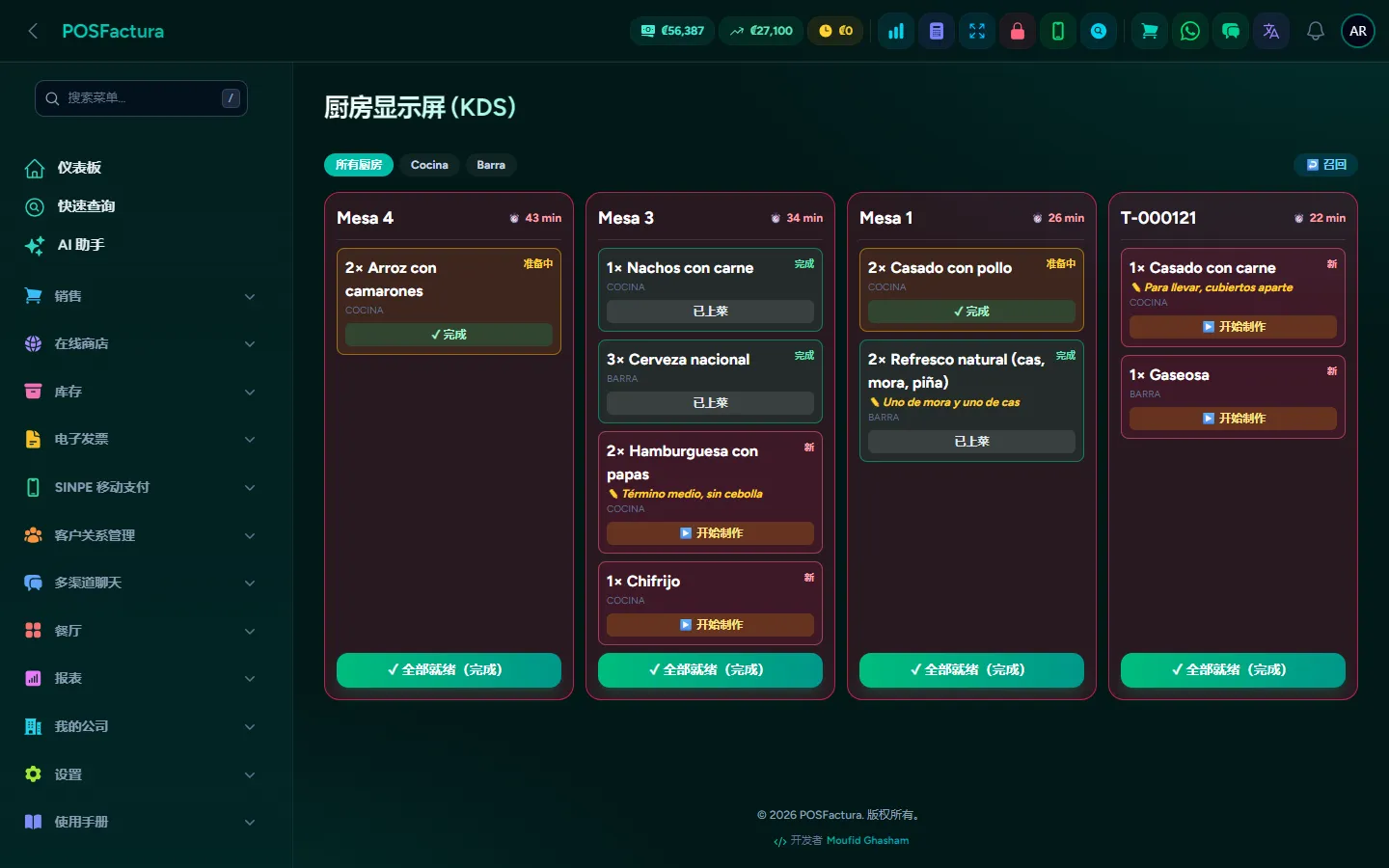1389x868 pixels.
Task: Start preparing Hamburguesa con papas
Action: coord(710,533)
